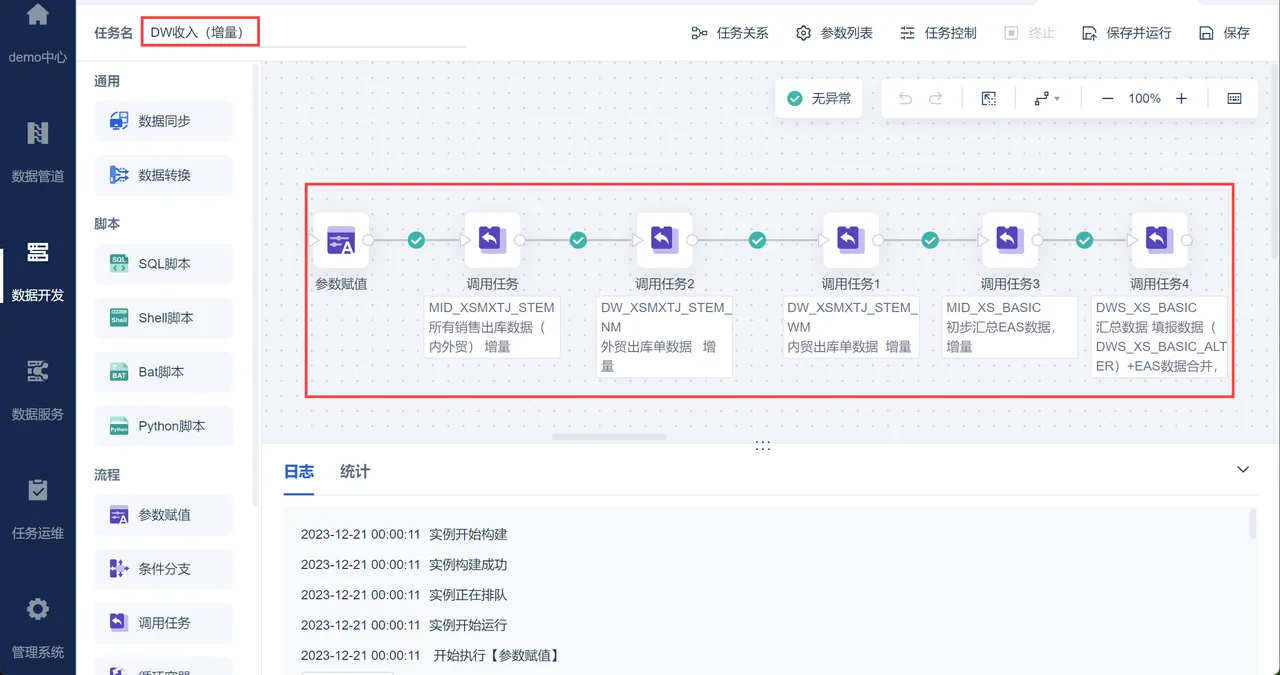This screenshot has height=675, width=1280.
Task: Select the 数据转换 component
Action: (x=164, y=175)
